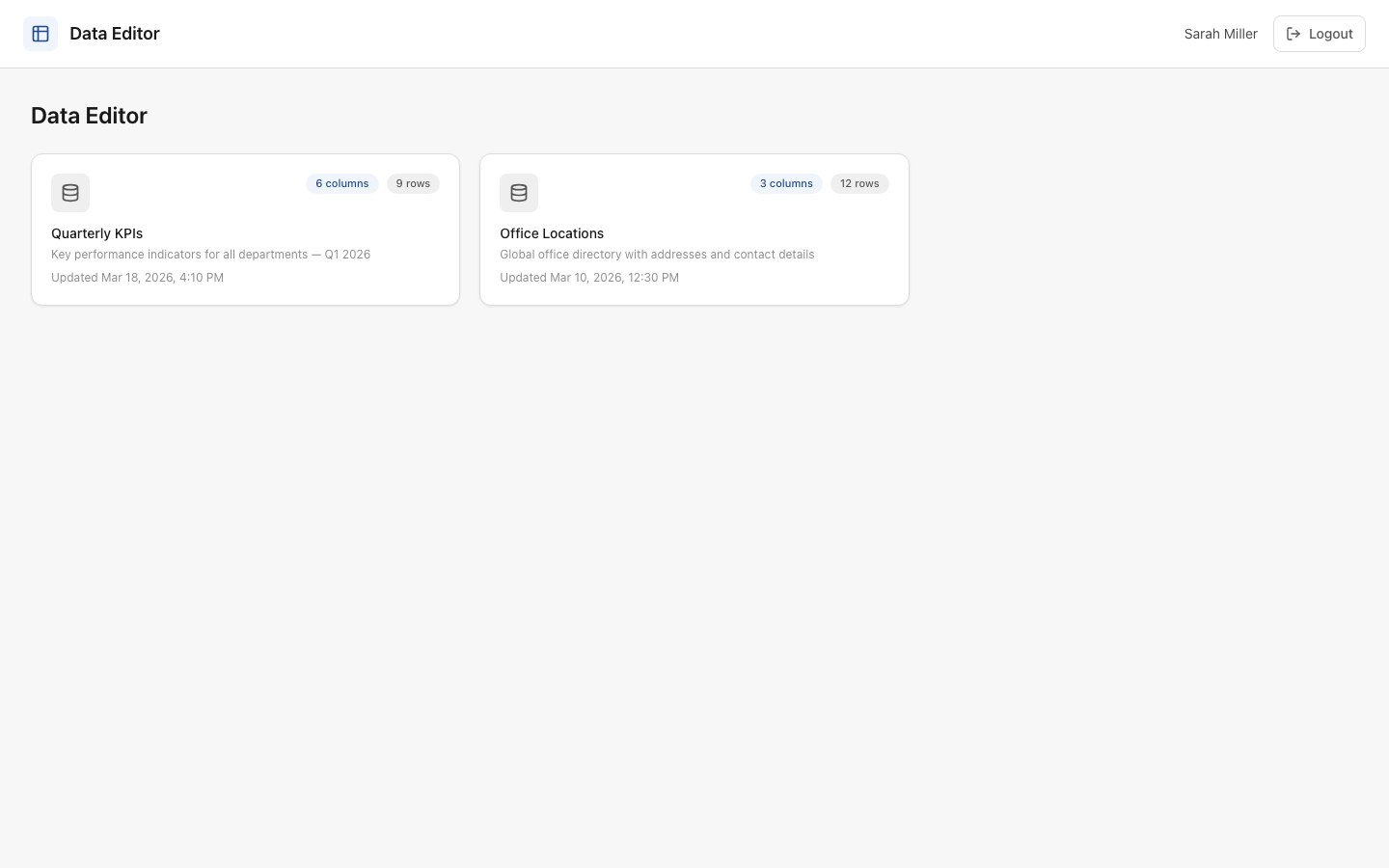Image resolution: width=1389 pixels, height=868 pixels.
Task: Click the Mar 18 updated timestamp
Action: click(137, 277)
